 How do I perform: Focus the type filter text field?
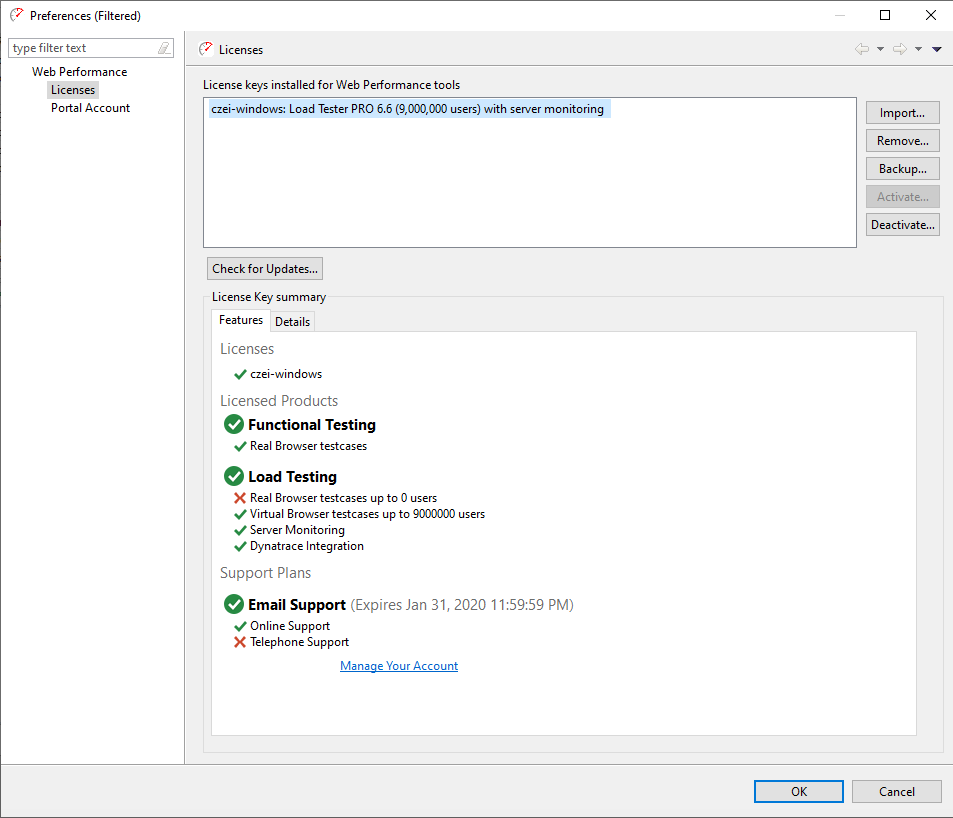pos(84,48)
